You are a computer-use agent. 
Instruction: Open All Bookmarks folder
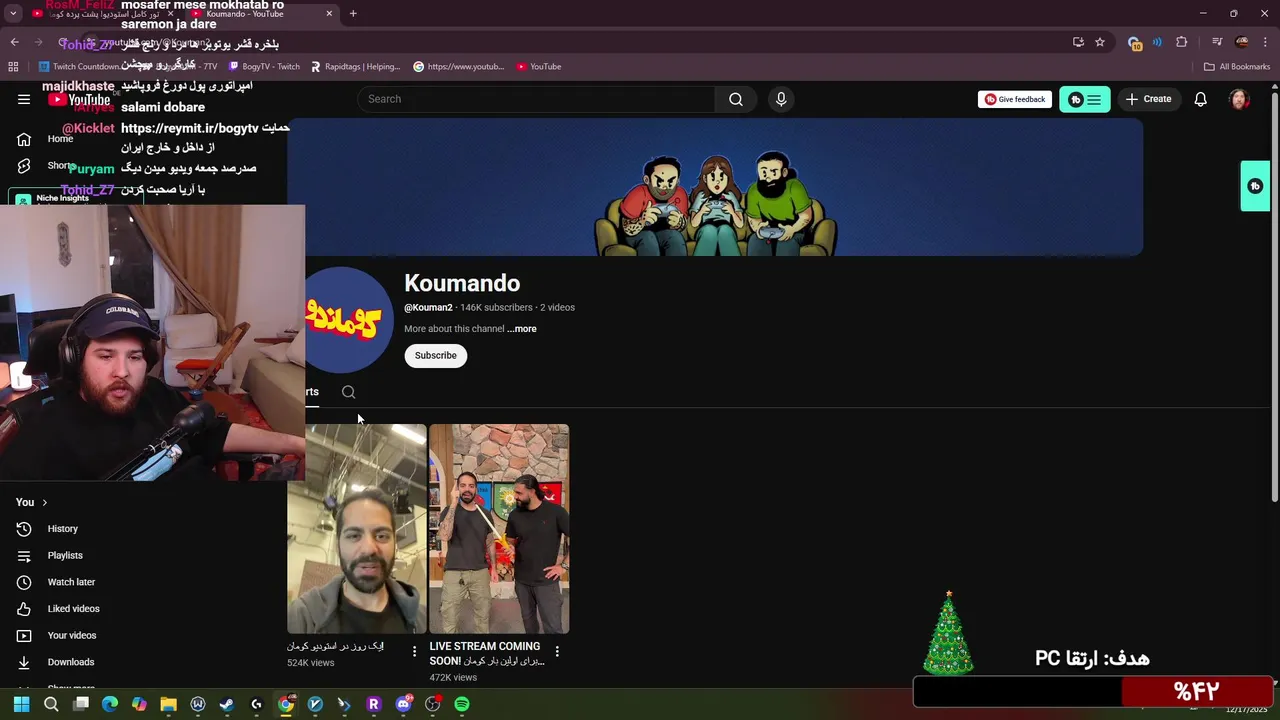point(1237,67)
